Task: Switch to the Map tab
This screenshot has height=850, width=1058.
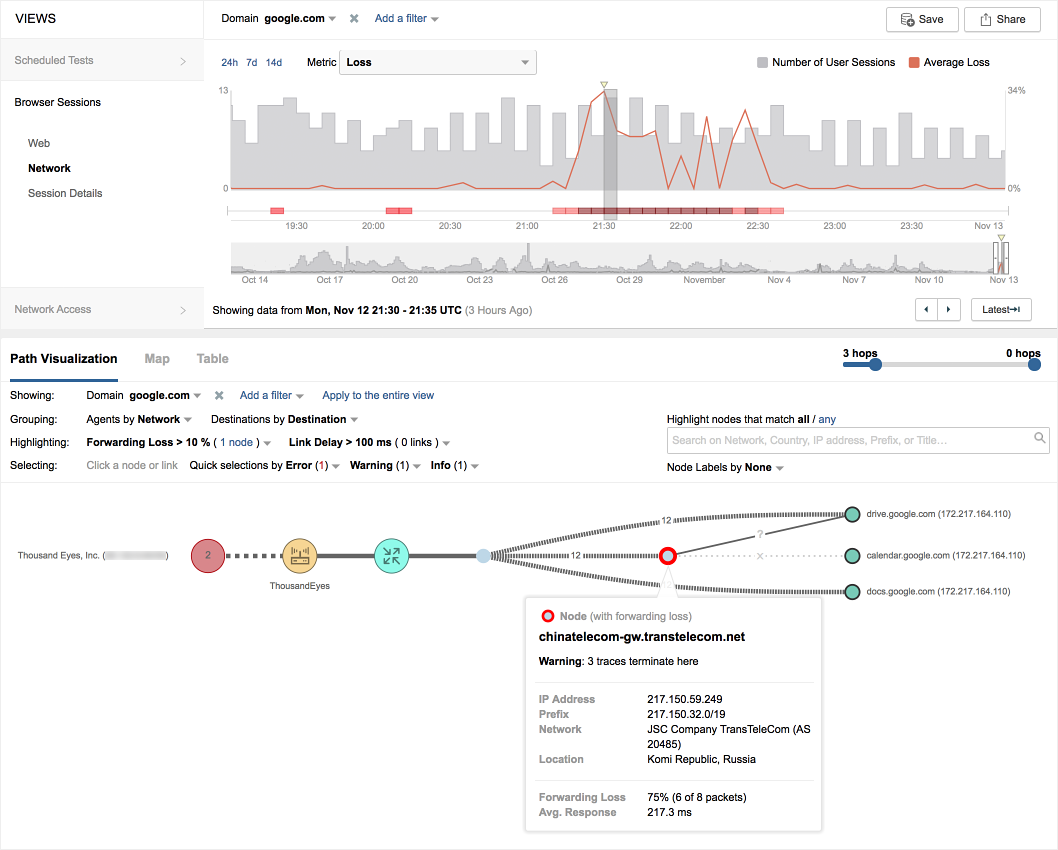Action: pyautogui.click(x=157, y=359)
